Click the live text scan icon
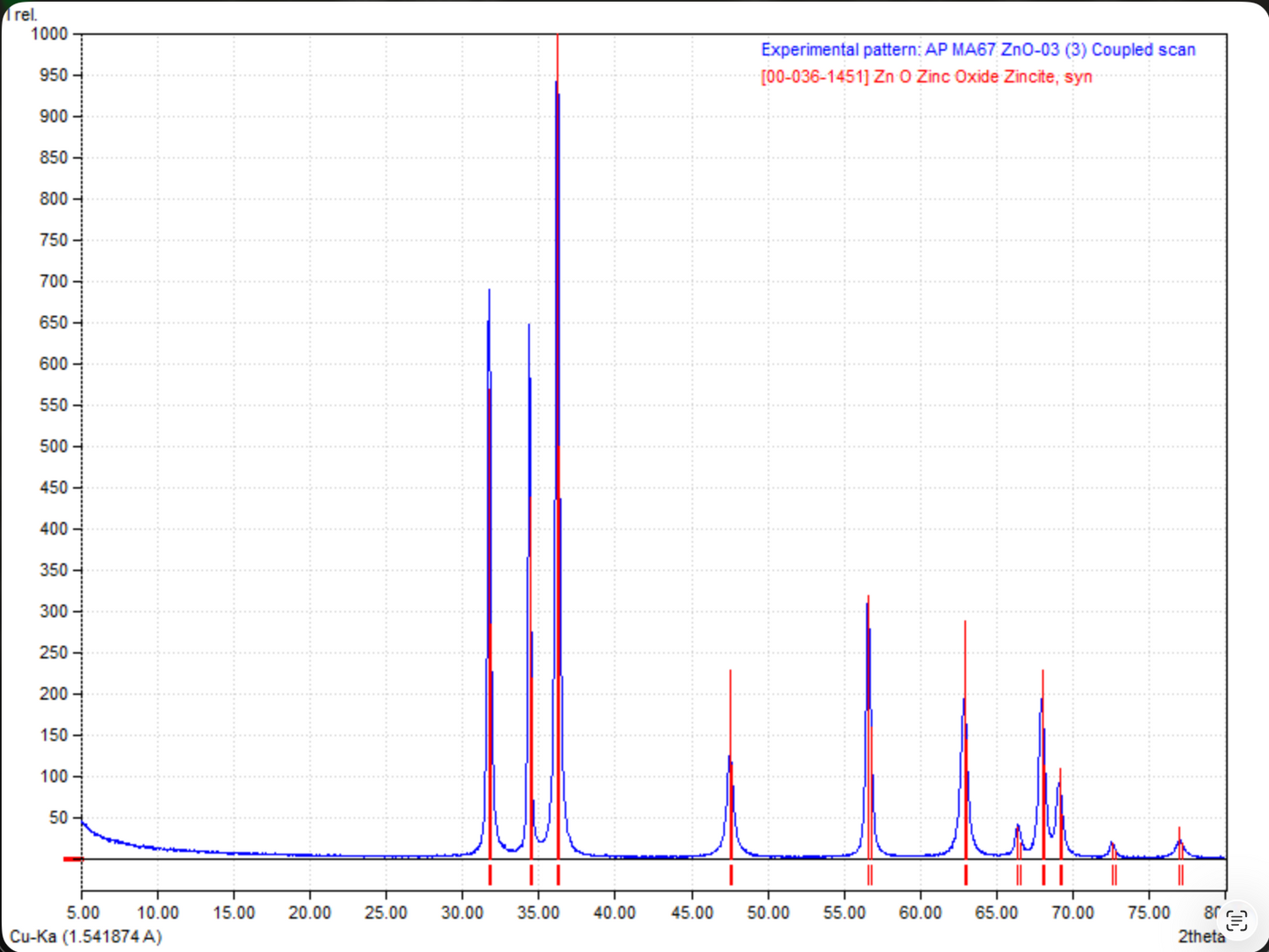Viewport: 1269px width, 952px height. click(x=1237, y=920)
